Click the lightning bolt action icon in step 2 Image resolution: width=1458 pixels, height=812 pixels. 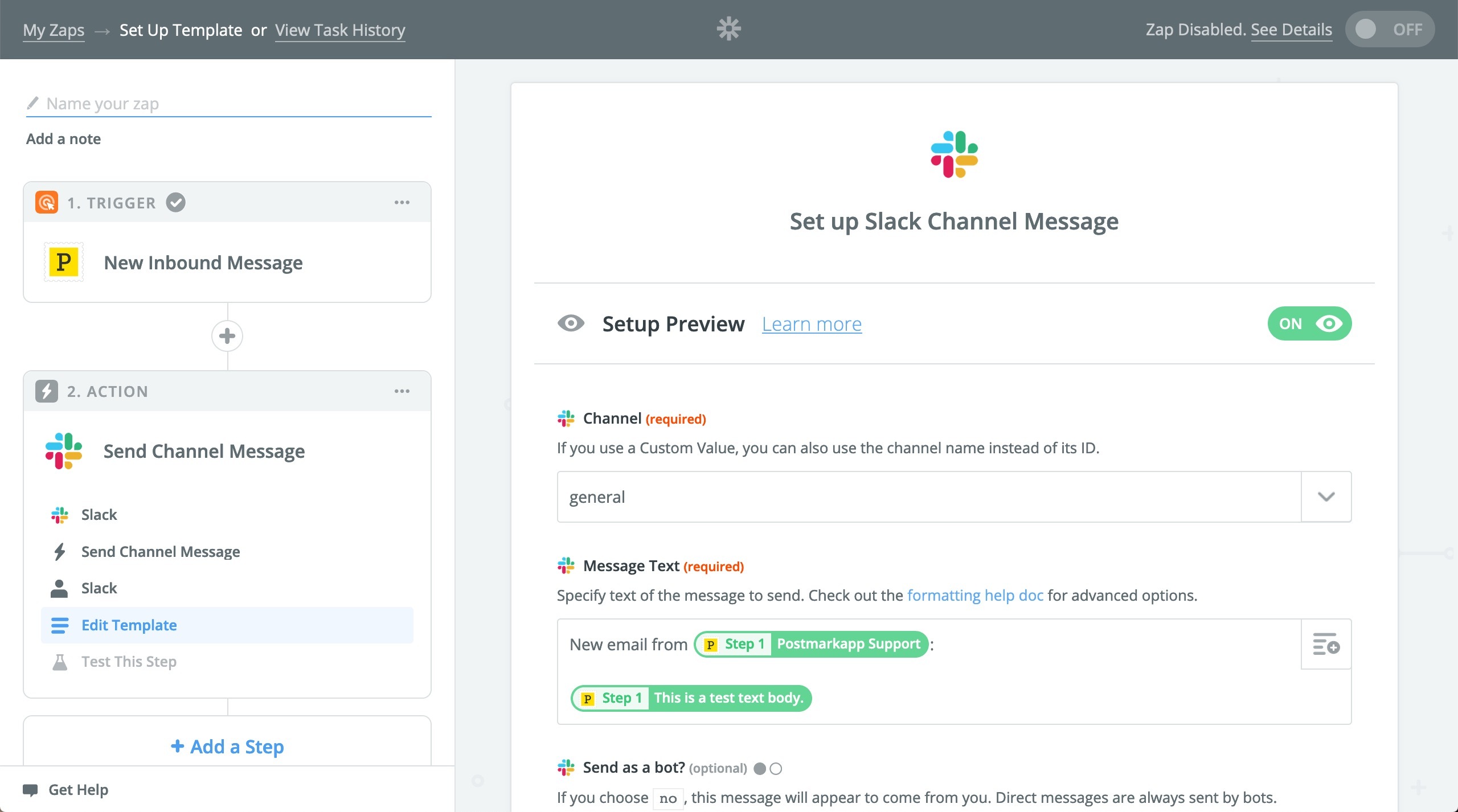point(47,391)
